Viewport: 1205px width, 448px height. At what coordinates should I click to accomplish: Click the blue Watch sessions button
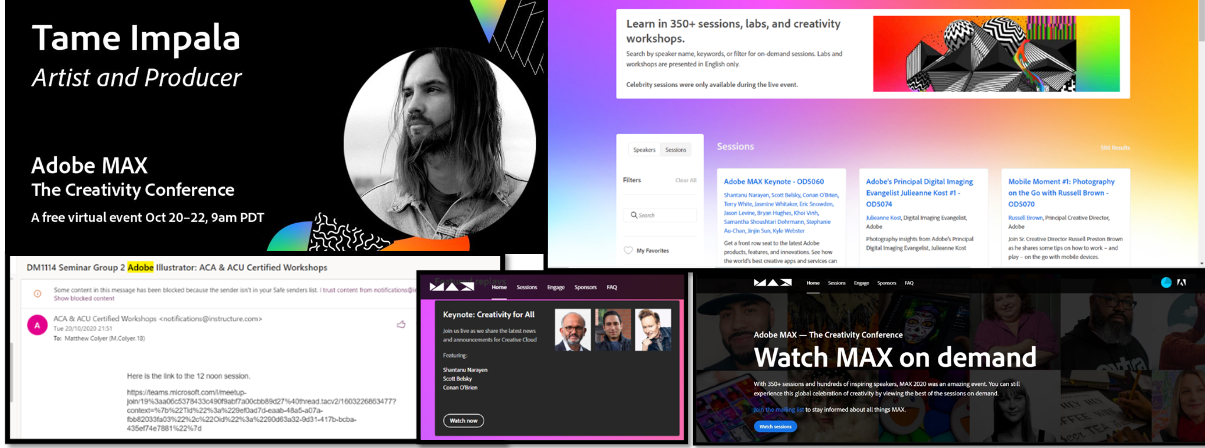(x=776, y=427)
